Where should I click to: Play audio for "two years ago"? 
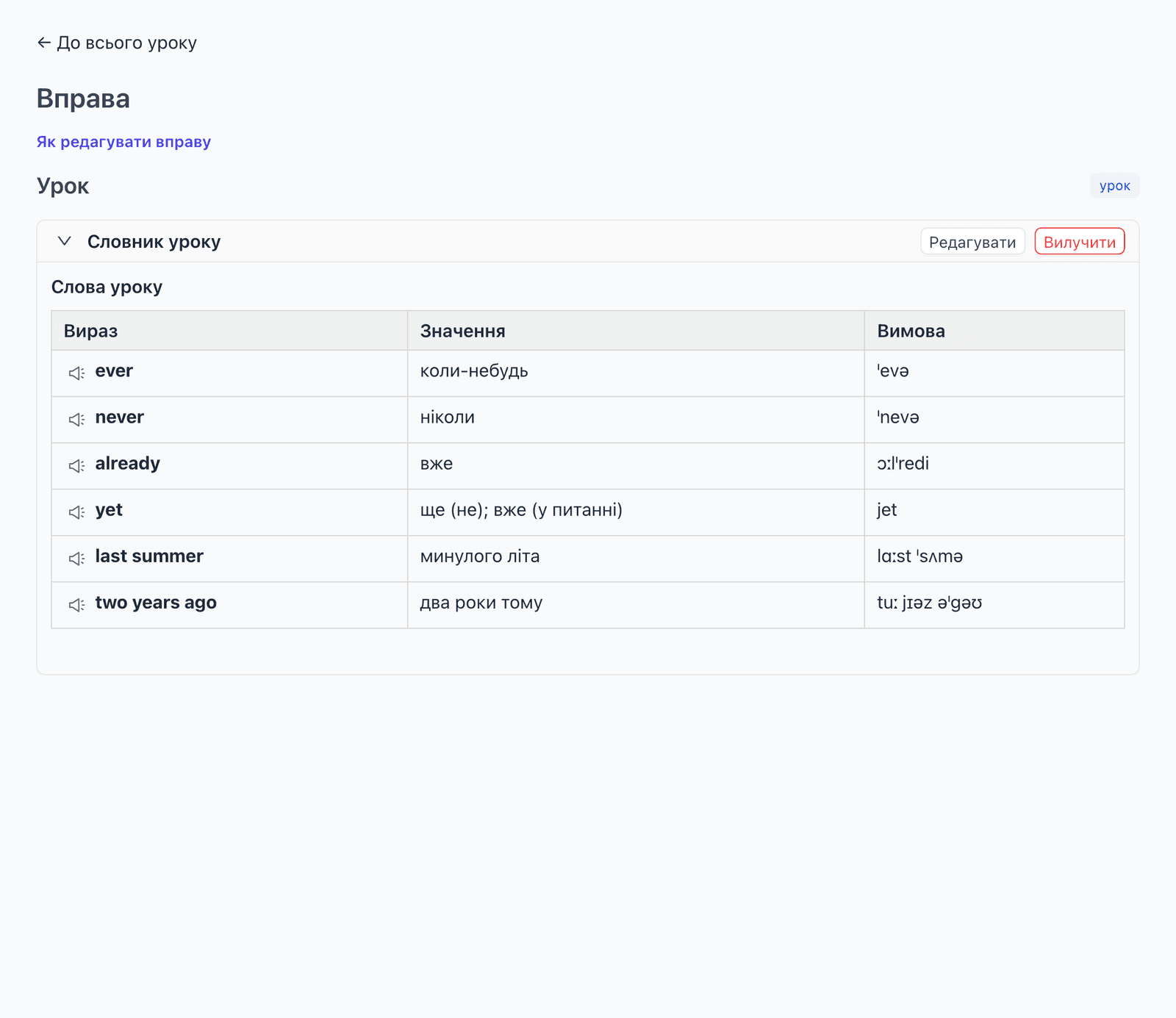(76, 605)
